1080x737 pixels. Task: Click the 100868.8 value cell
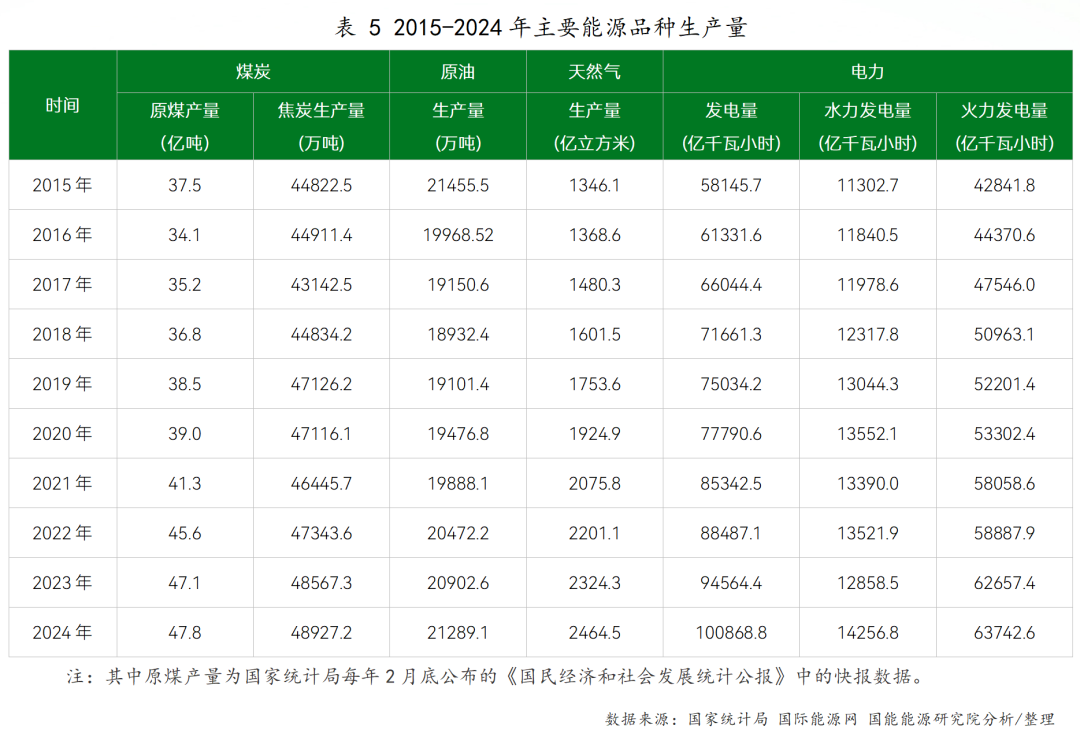[x=731, y=633]
